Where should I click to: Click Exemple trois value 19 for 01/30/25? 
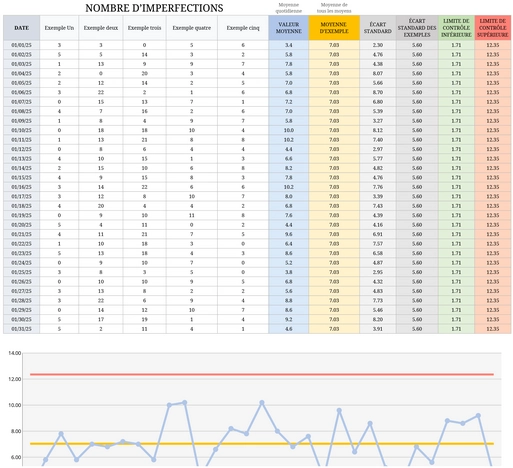(x=144, y=320)
